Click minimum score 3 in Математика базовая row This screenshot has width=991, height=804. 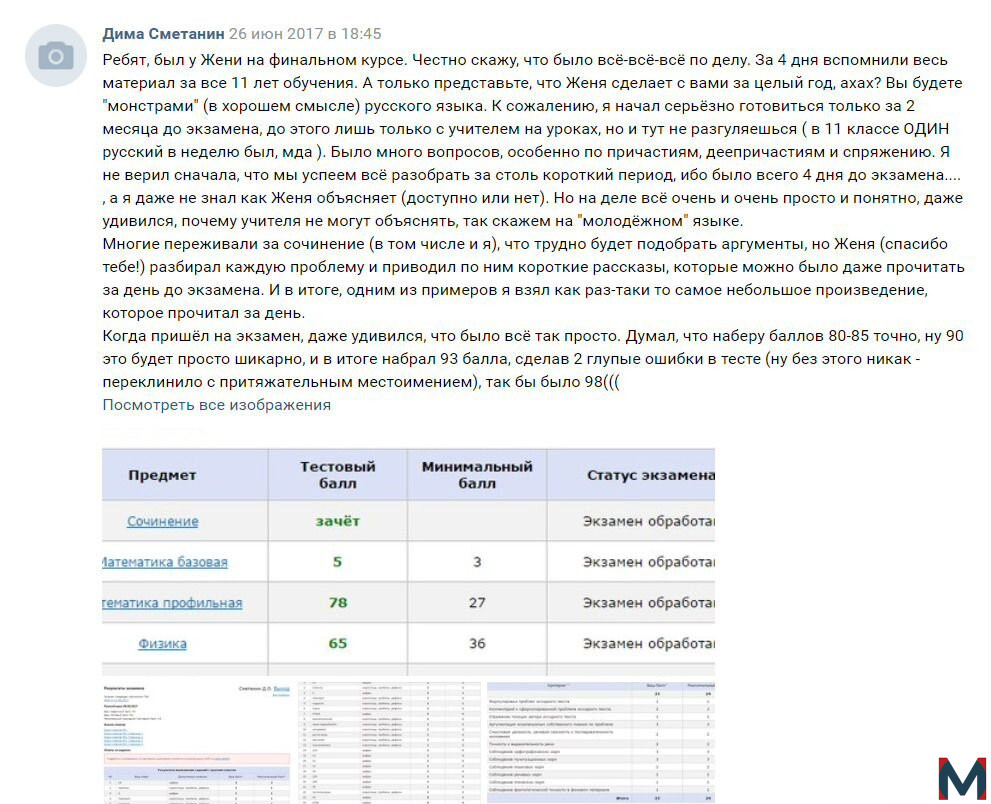point(477,562)
